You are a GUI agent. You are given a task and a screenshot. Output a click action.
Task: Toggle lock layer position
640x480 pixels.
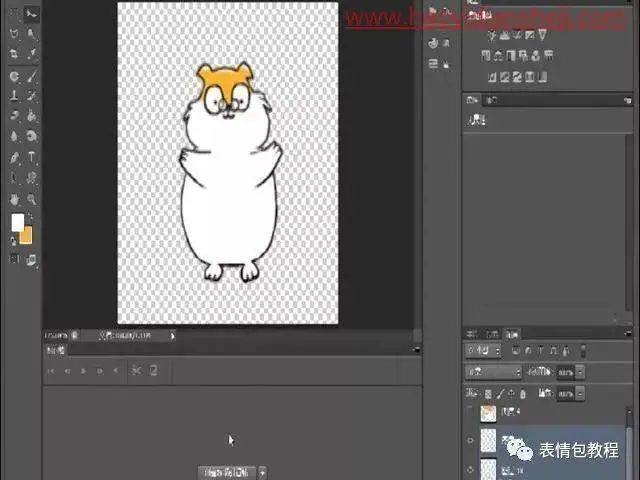tap(511, 394)
